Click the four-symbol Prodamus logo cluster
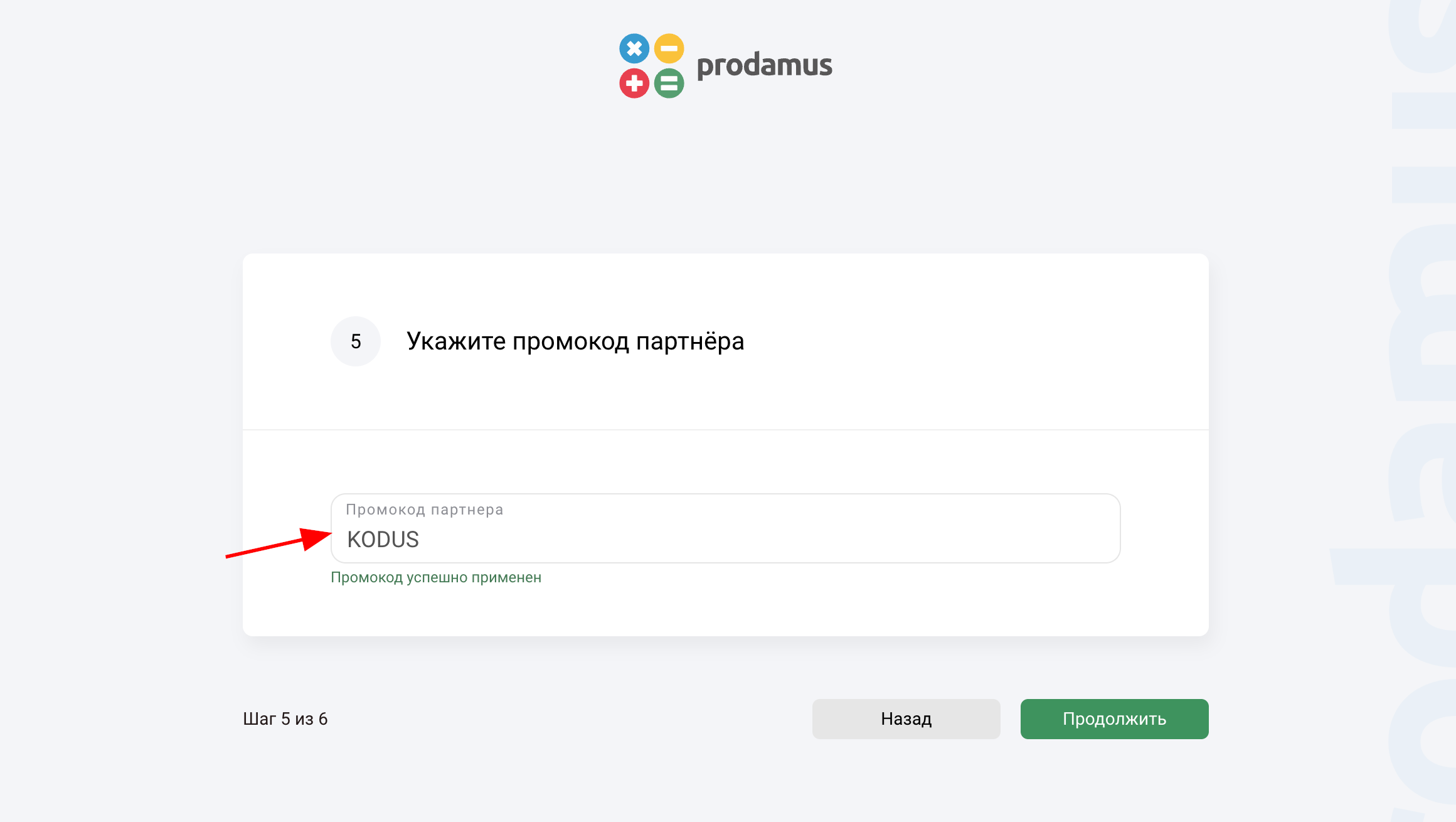The image size is (1456, 822). 652,66
